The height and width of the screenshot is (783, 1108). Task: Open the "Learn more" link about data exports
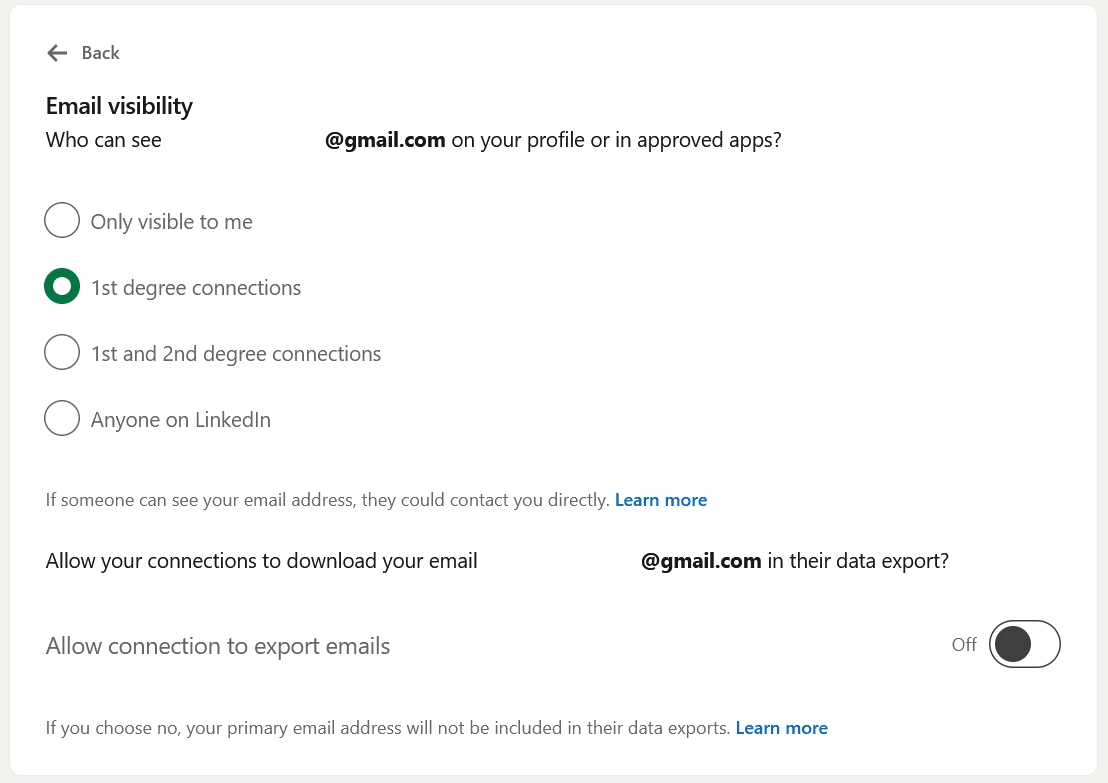point(781,727)
